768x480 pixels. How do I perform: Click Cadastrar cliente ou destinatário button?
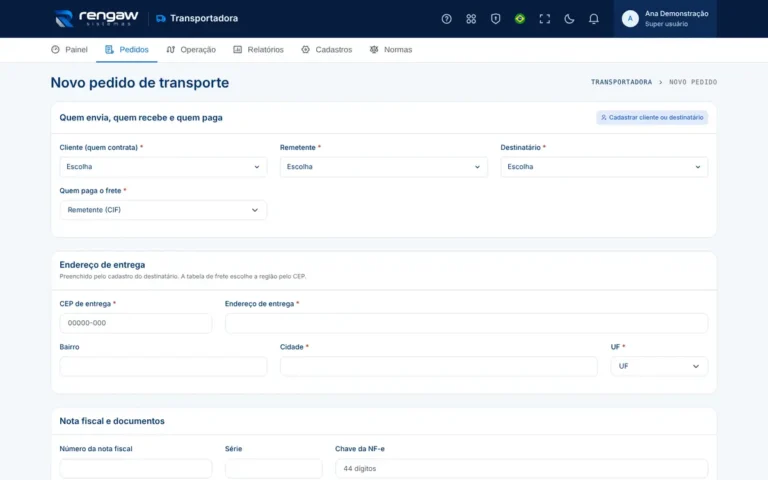pyautogui.click(x=652, y=118)
